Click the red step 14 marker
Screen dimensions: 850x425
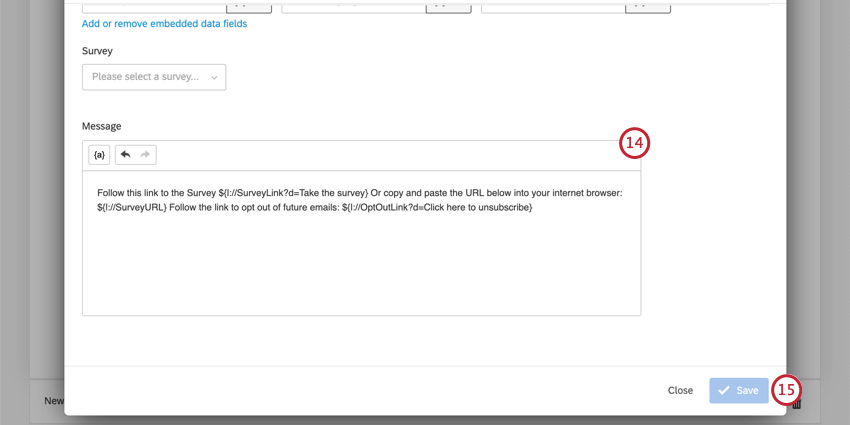coord(634,143)
